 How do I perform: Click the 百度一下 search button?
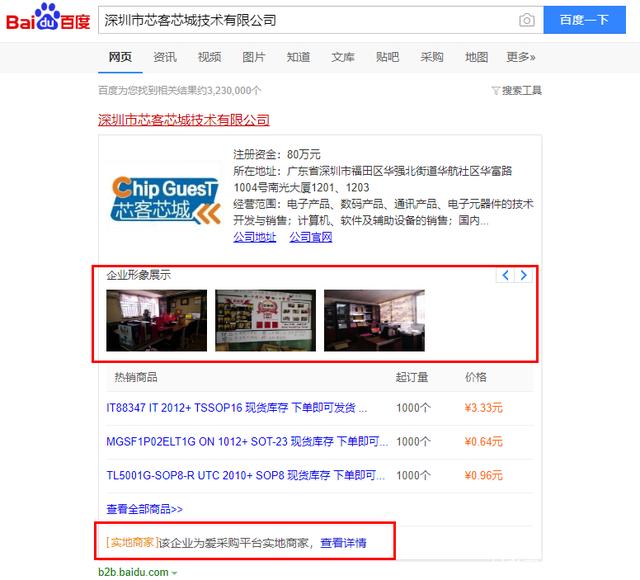[x=584, y=20]
